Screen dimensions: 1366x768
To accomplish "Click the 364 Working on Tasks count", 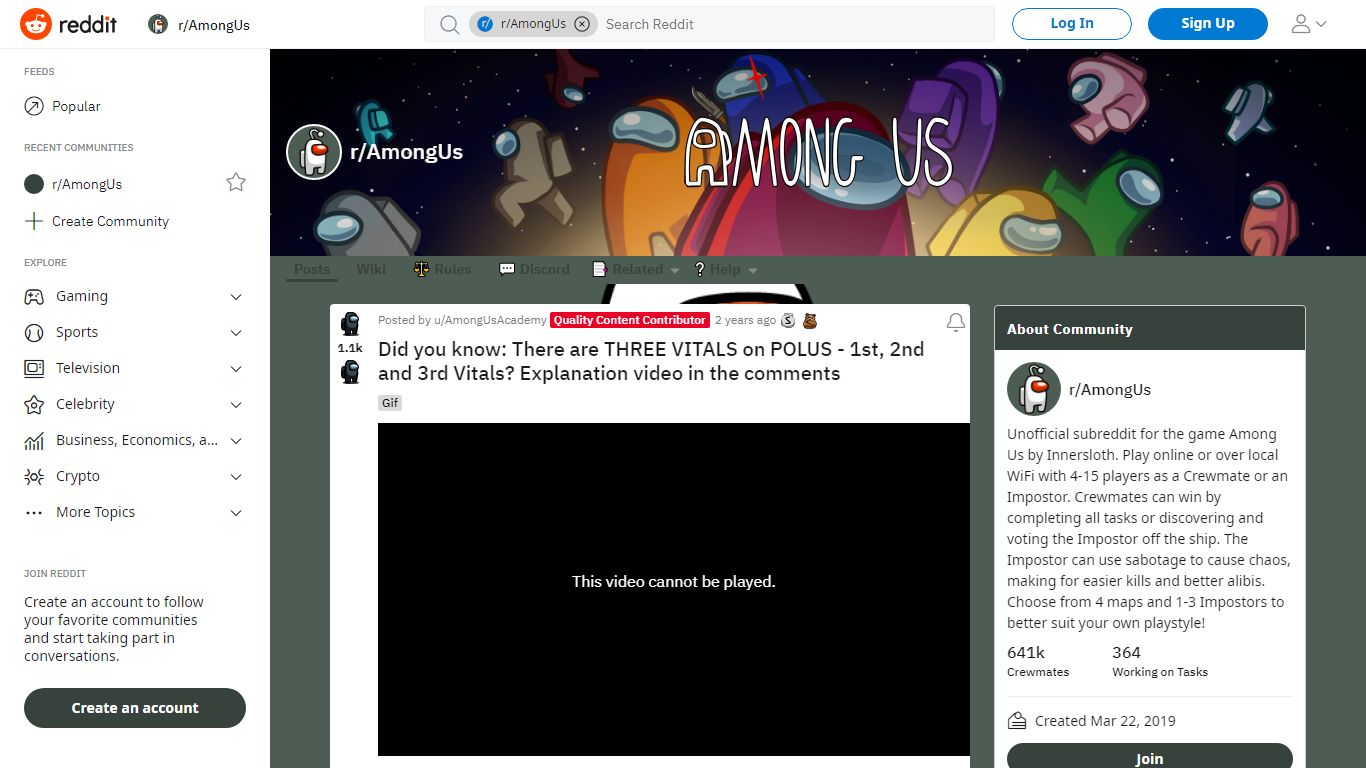I will tap(1160, 661).
